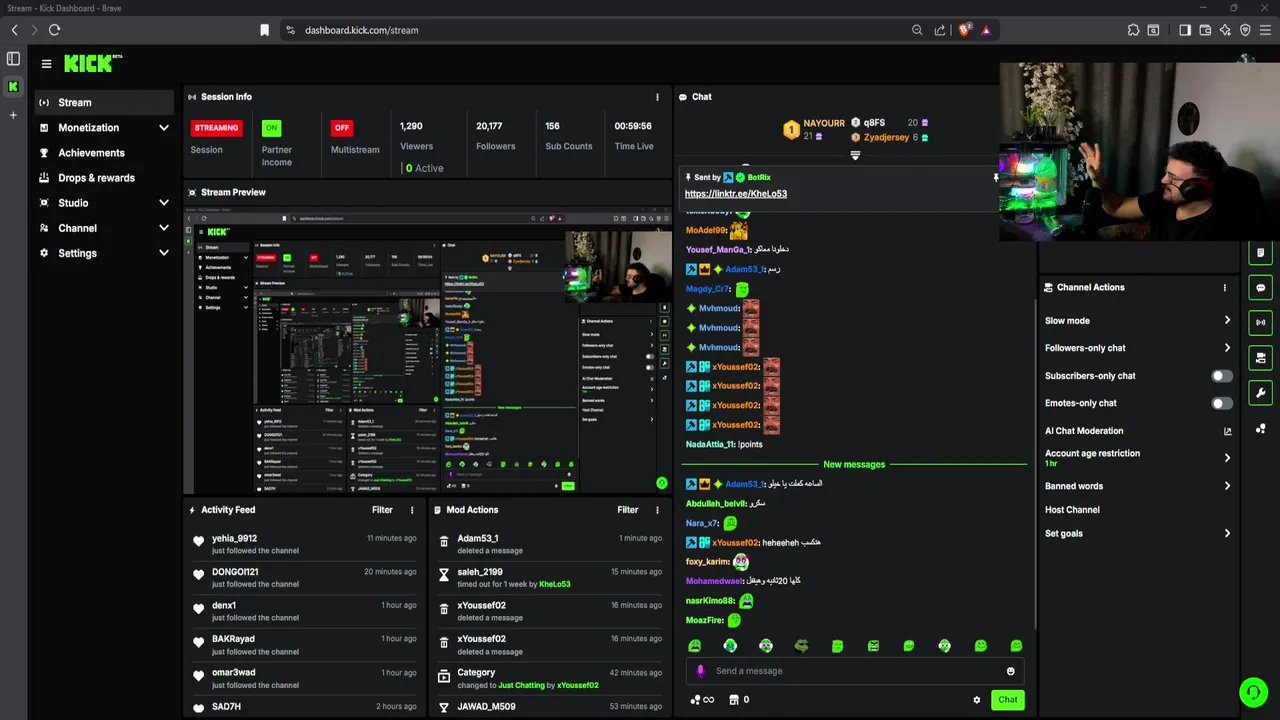This screenshot has height=720, width=1280.
Task: Click New messages divider in chat
Action: coord(854,465)
